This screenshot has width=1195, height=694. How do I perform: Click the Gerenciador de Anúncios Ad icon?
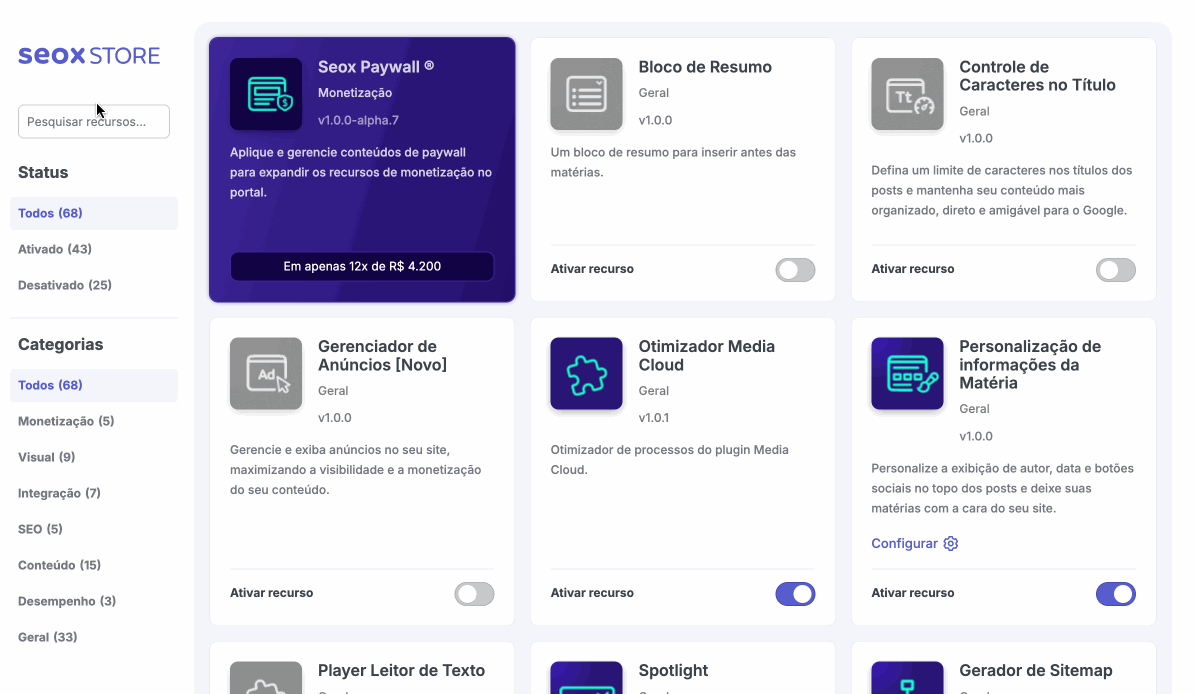coord(266,373)
